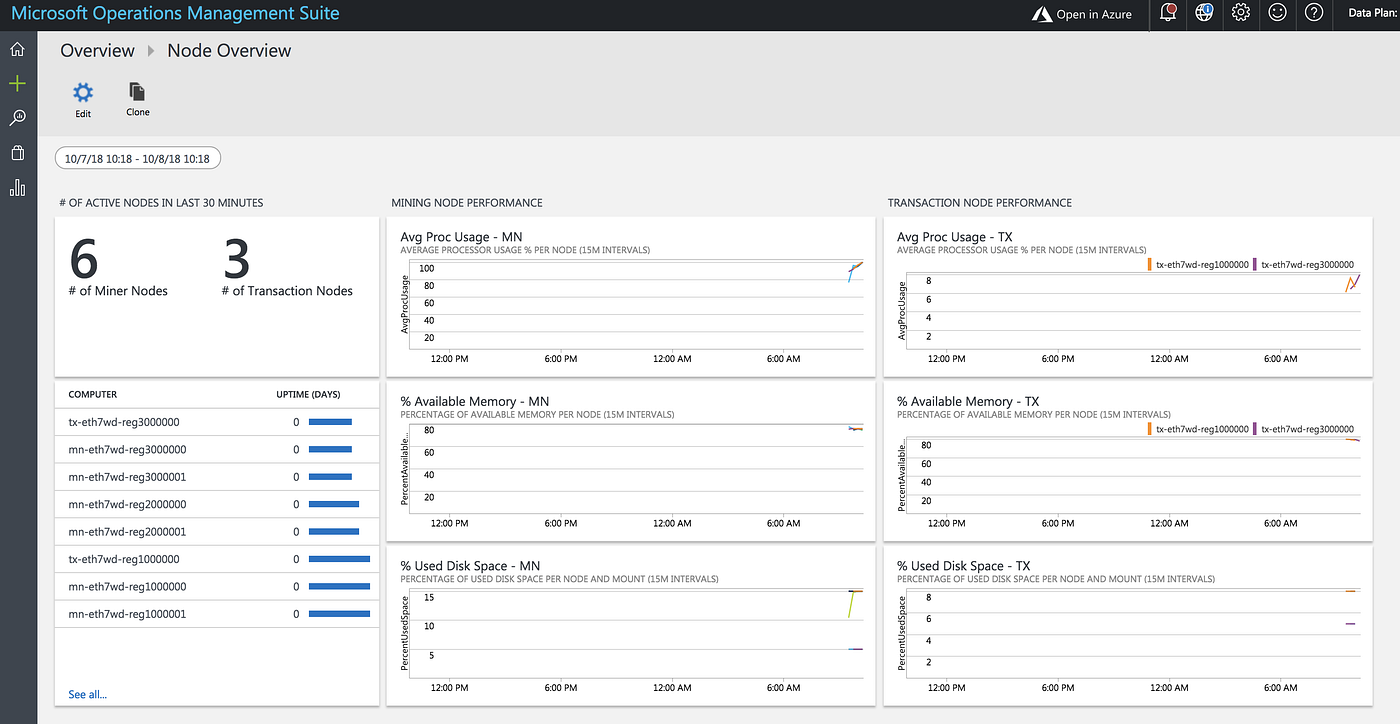This screenshot has width=1400, height=724.
Task: Select computer mn-eth7wd-reg2000000 row
Action: 217,504
